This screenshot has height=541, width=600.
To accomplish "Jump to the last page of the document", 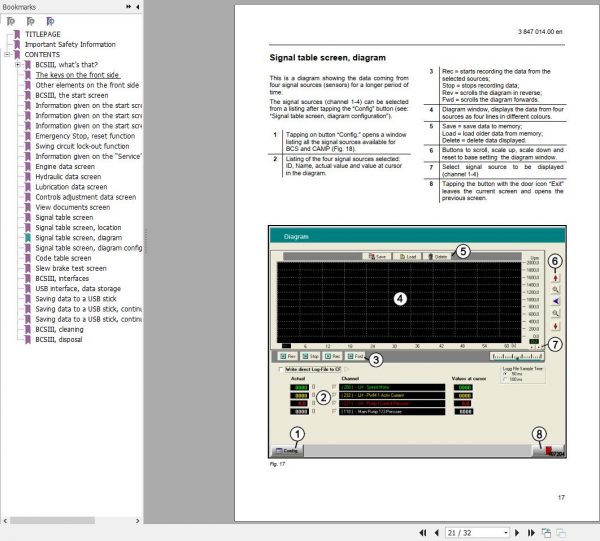I will (531, 533).
